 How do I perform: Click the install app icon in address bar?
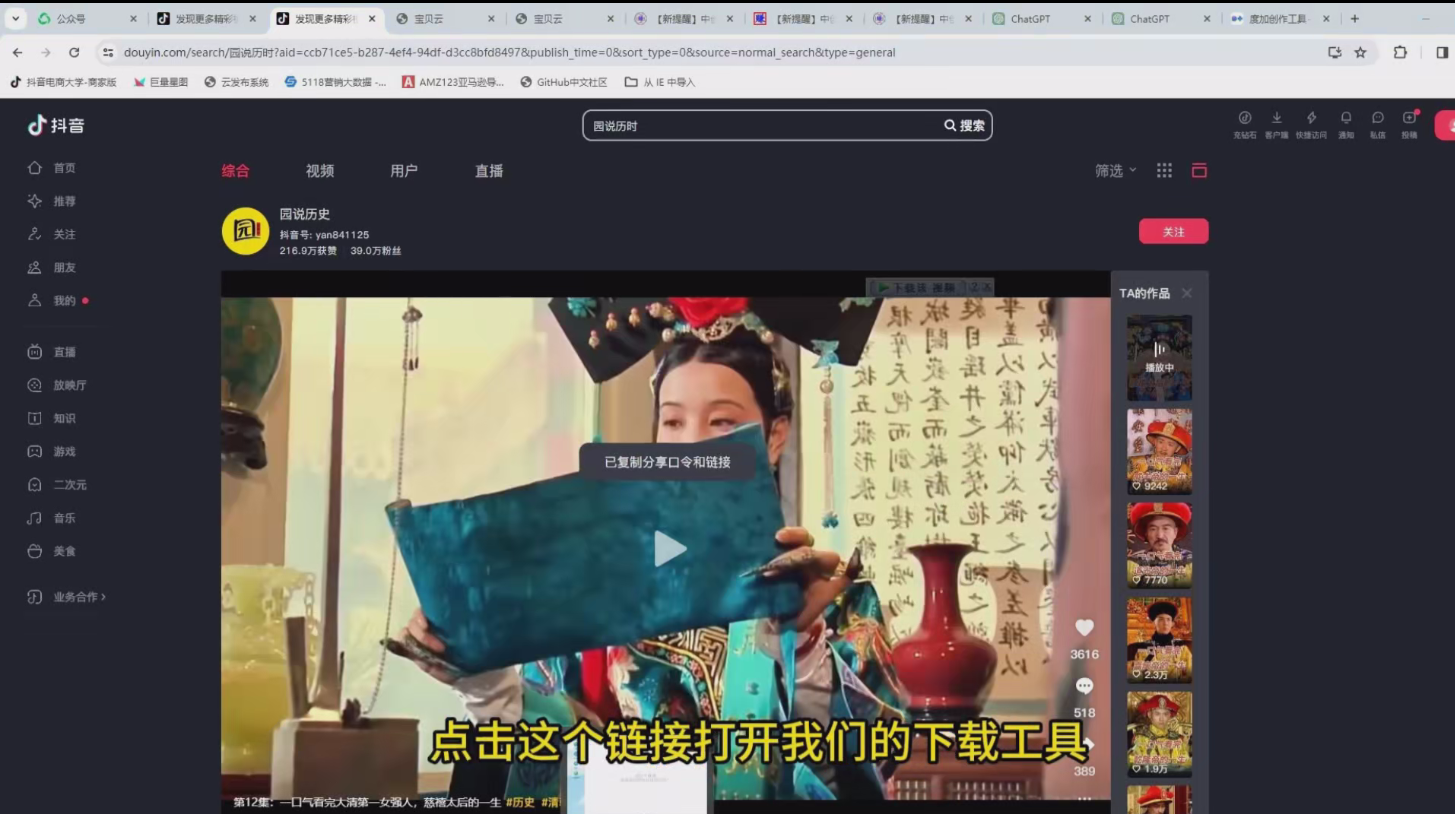[1334, 52]
